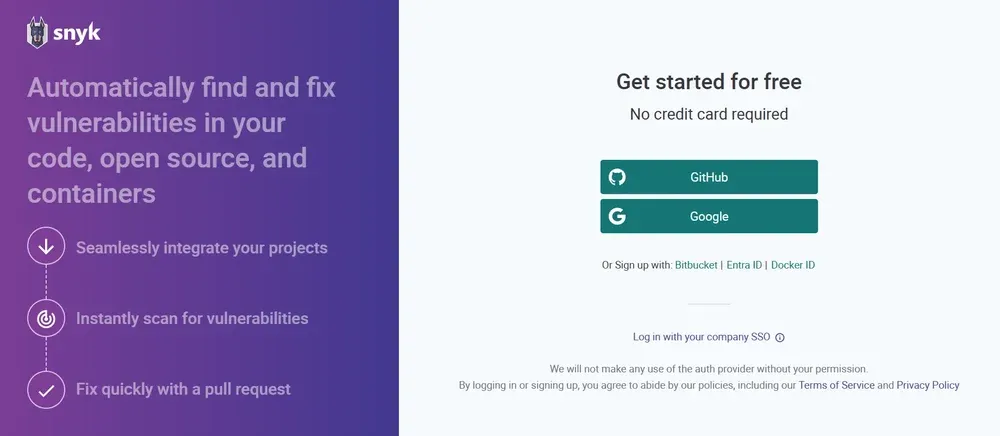The width and height of the screenshot is (1000, 436).
Task: Log in with your company SSO
Action: 702,337
